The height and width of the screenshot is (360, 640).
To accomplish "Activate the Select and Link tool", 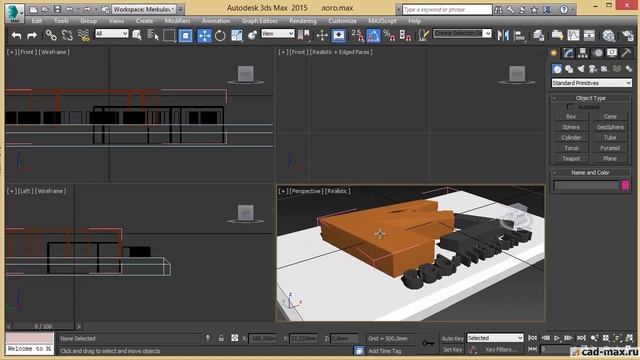I will (51, 36).
